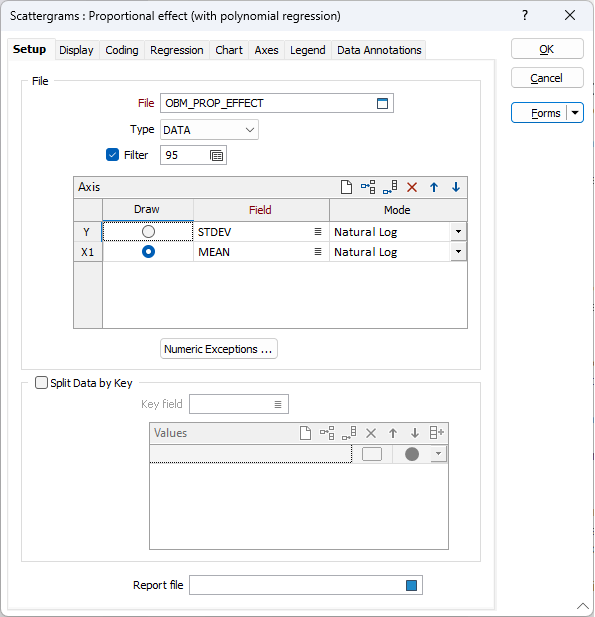Move the axis row up with the blue up arrow
Image resolution: width=595 pixels, height=617 pixels.
[x=434, y=187]
